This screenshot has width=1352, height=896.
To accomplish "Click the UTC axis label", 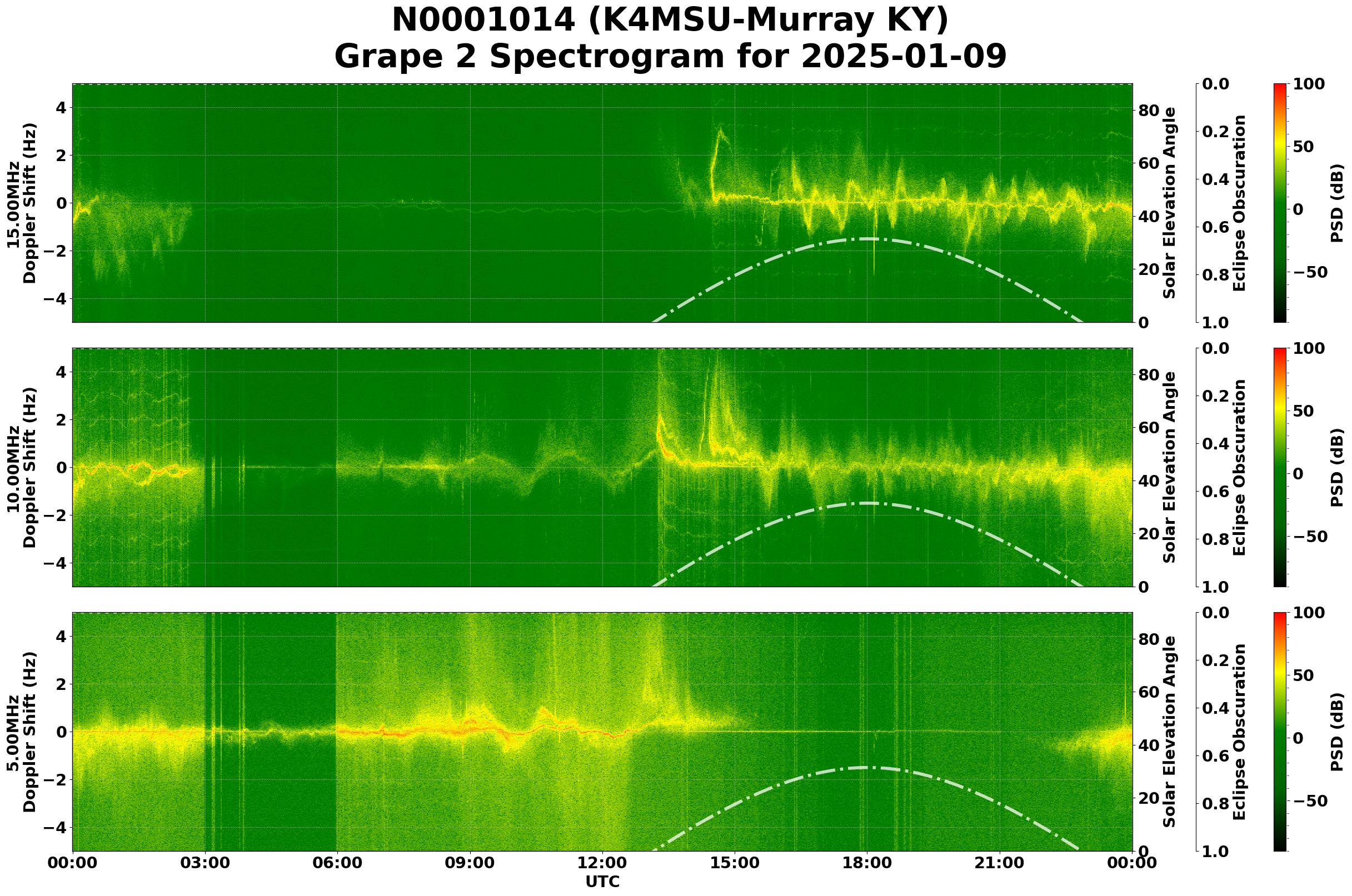I will [x=602, y=882].
